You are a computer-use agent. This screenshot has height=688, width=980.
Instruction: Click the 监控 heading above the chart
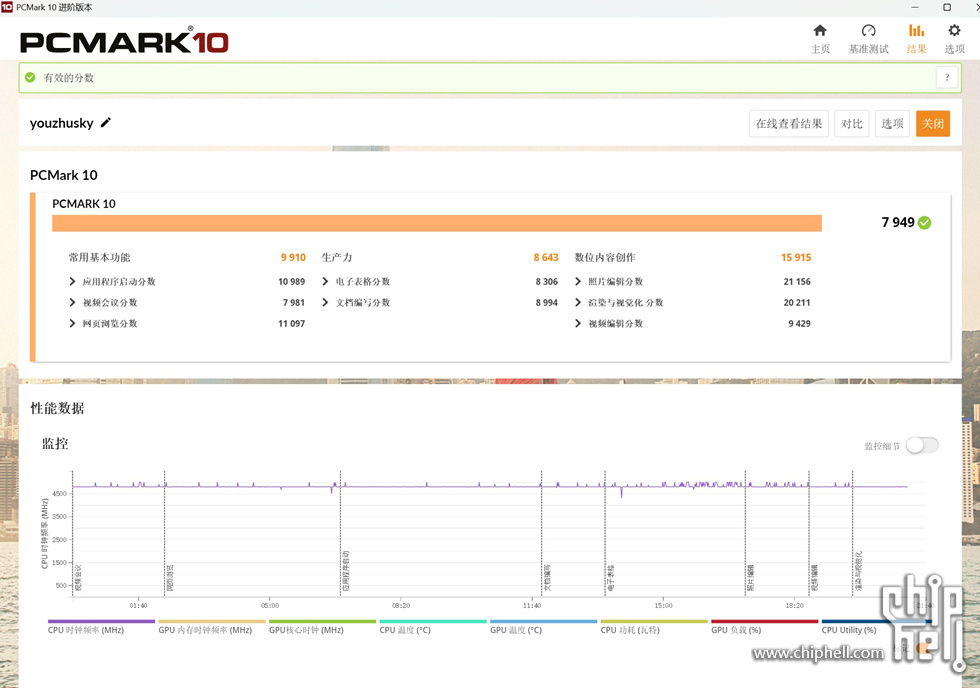click(x=55, y=444)
